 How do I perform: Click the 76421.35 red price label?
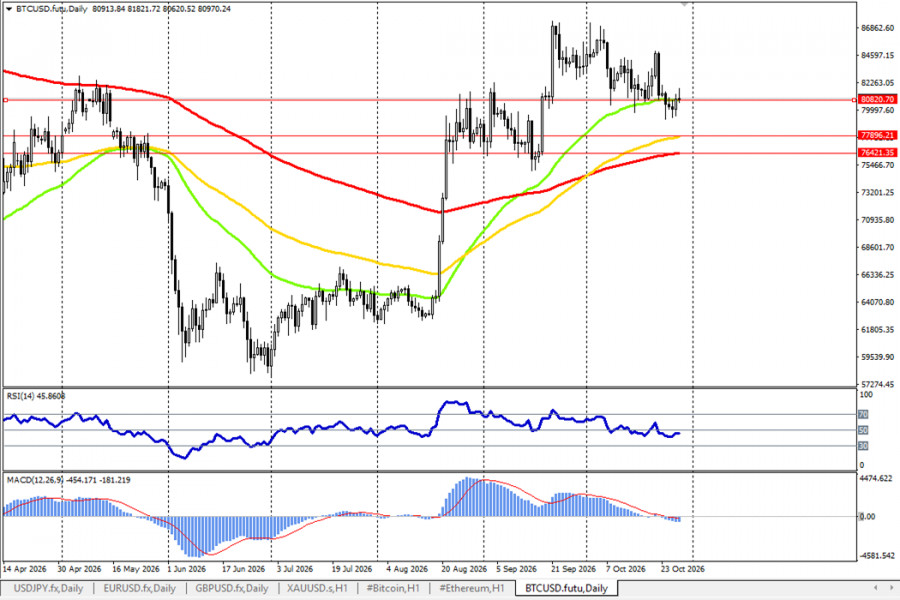(878, 153)
